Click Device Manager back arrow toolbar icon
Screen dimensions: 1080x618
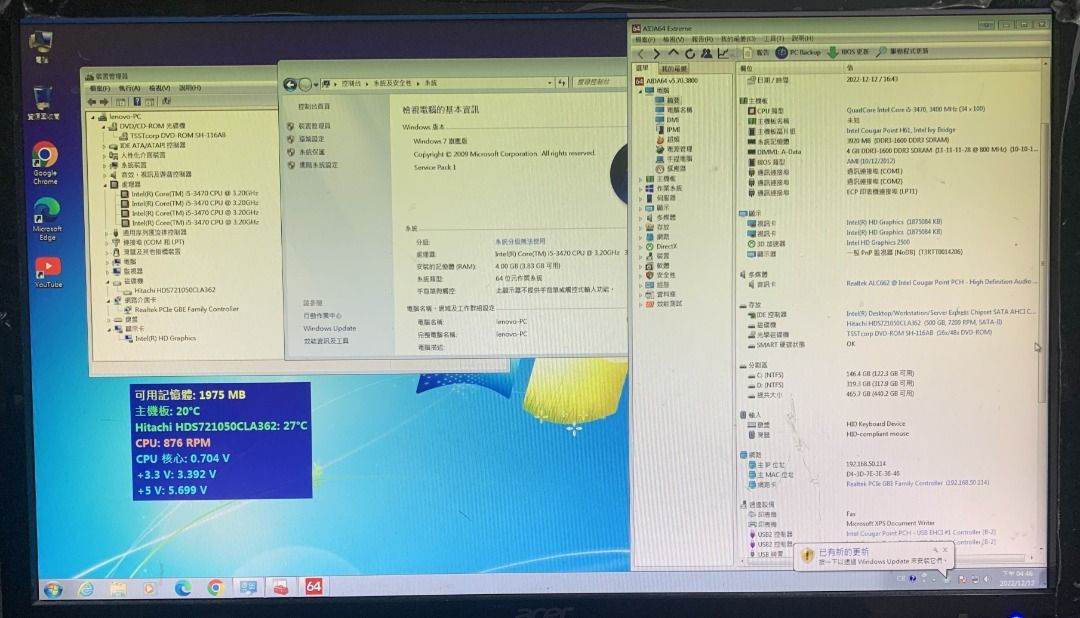[x=92, y=102]
